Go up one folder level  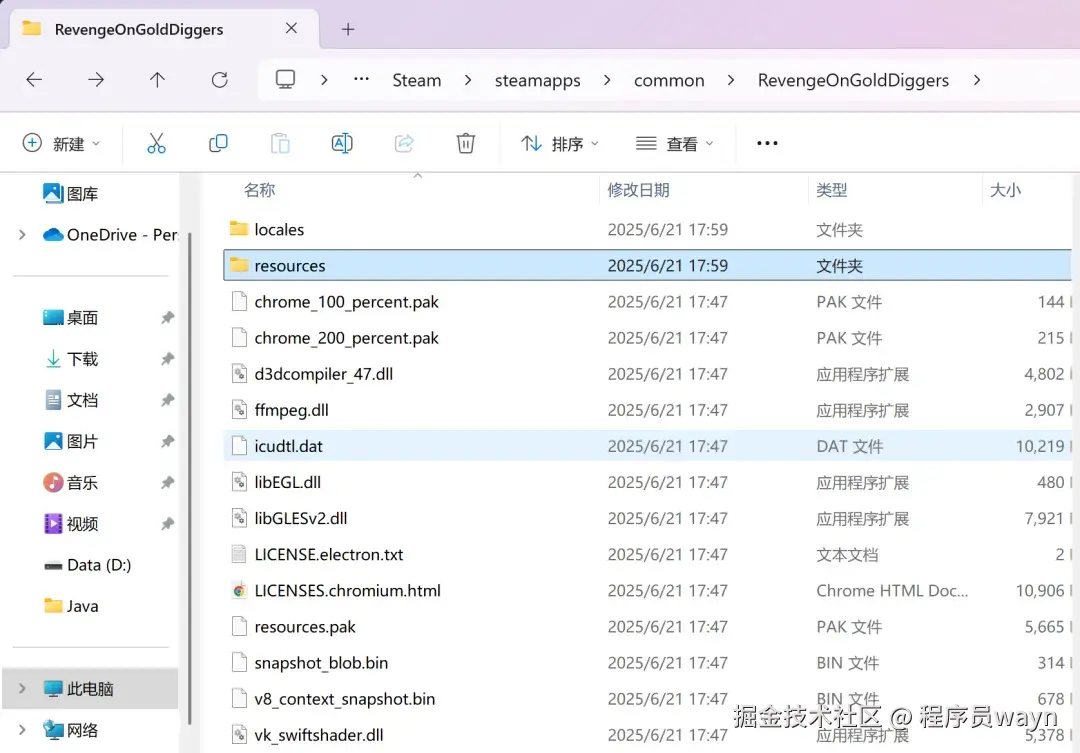tap(157, 80)
